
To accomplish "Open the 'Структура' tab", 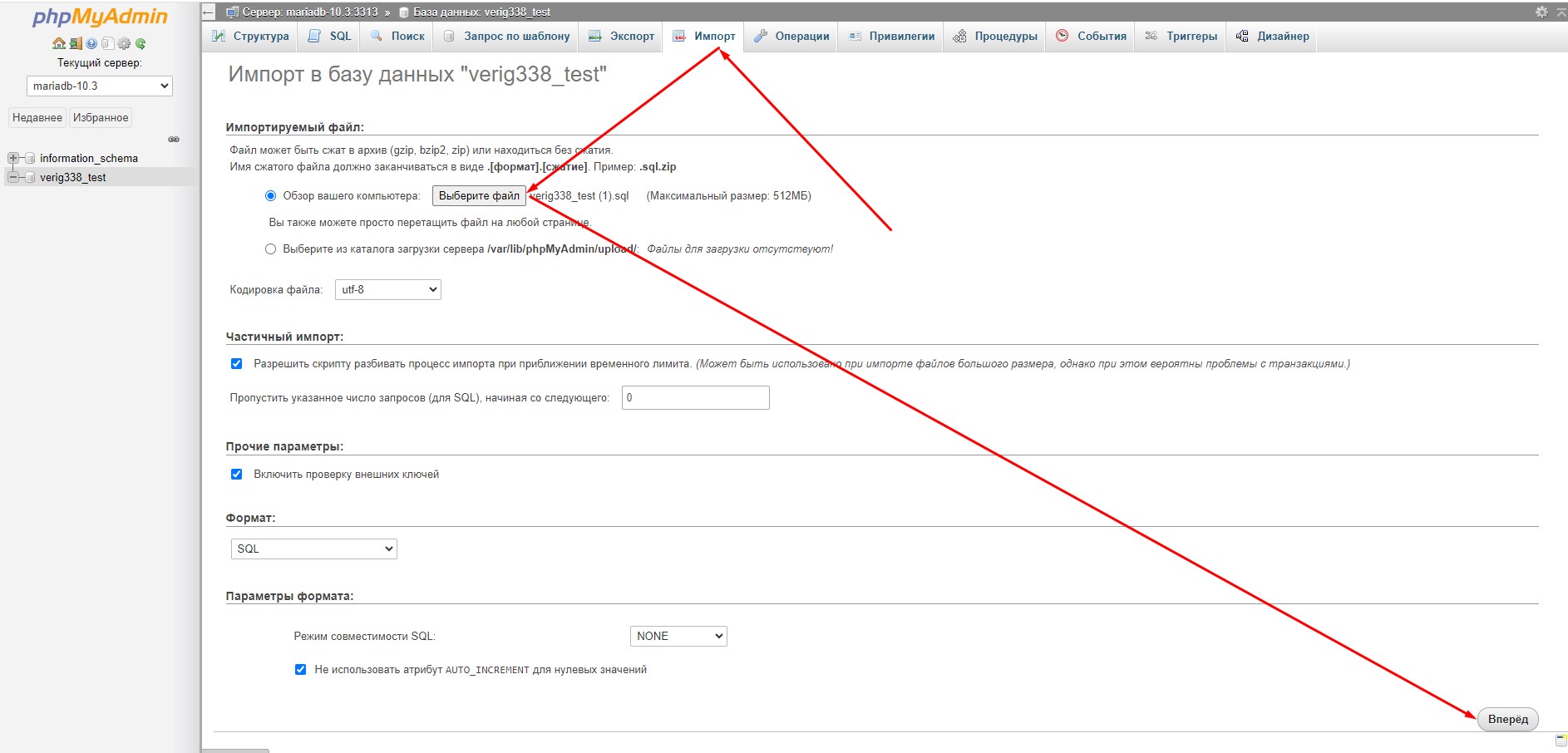I will (x=250, y=37).
